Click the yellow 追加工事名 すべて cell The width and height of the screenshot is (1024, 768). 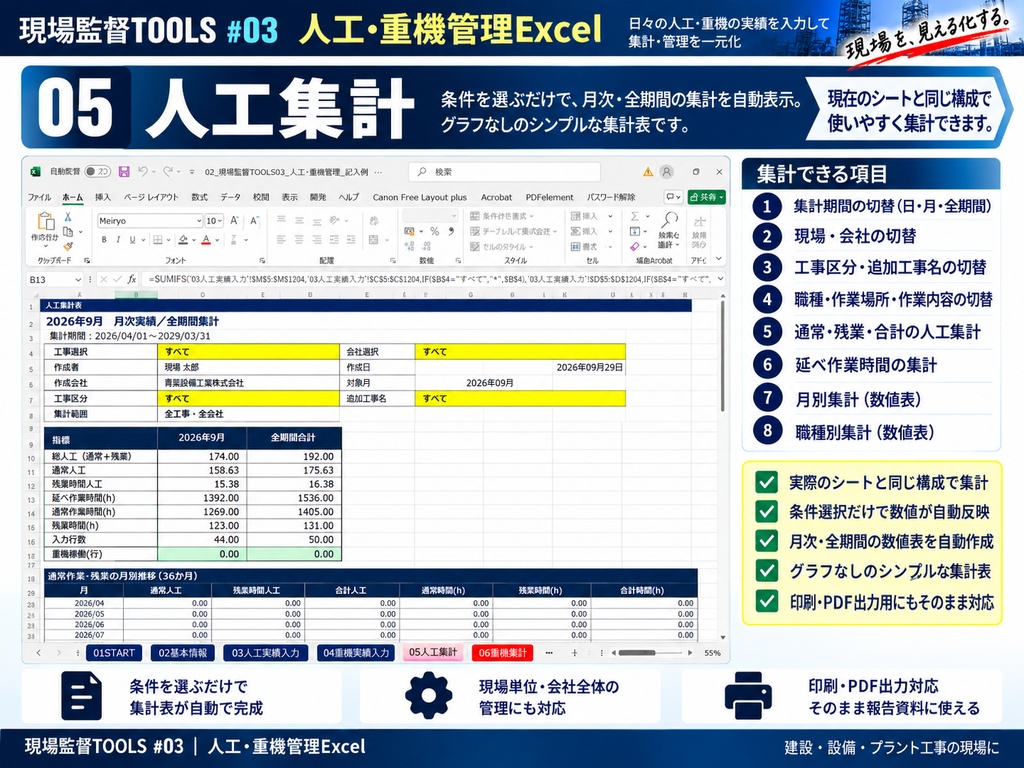[520, 398]
